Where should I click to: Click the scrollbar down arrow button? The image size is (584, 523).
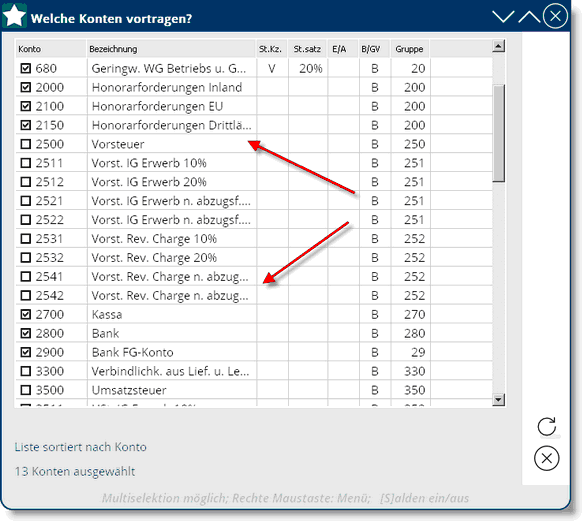coord(498,400)
